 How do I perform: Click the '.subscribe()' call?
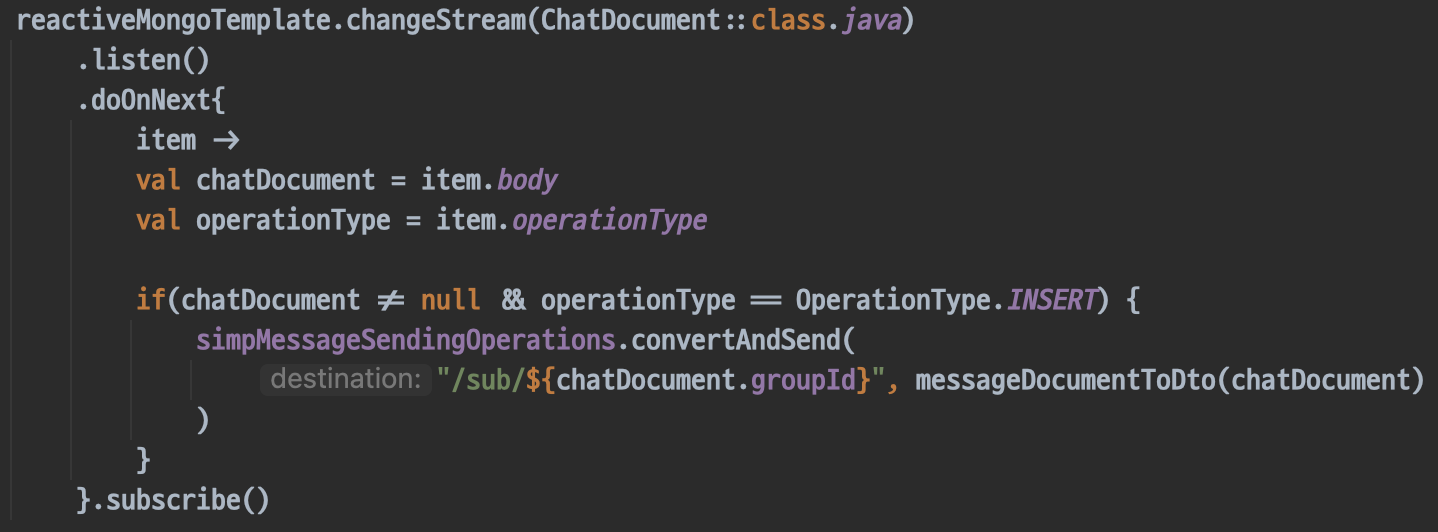180,499
